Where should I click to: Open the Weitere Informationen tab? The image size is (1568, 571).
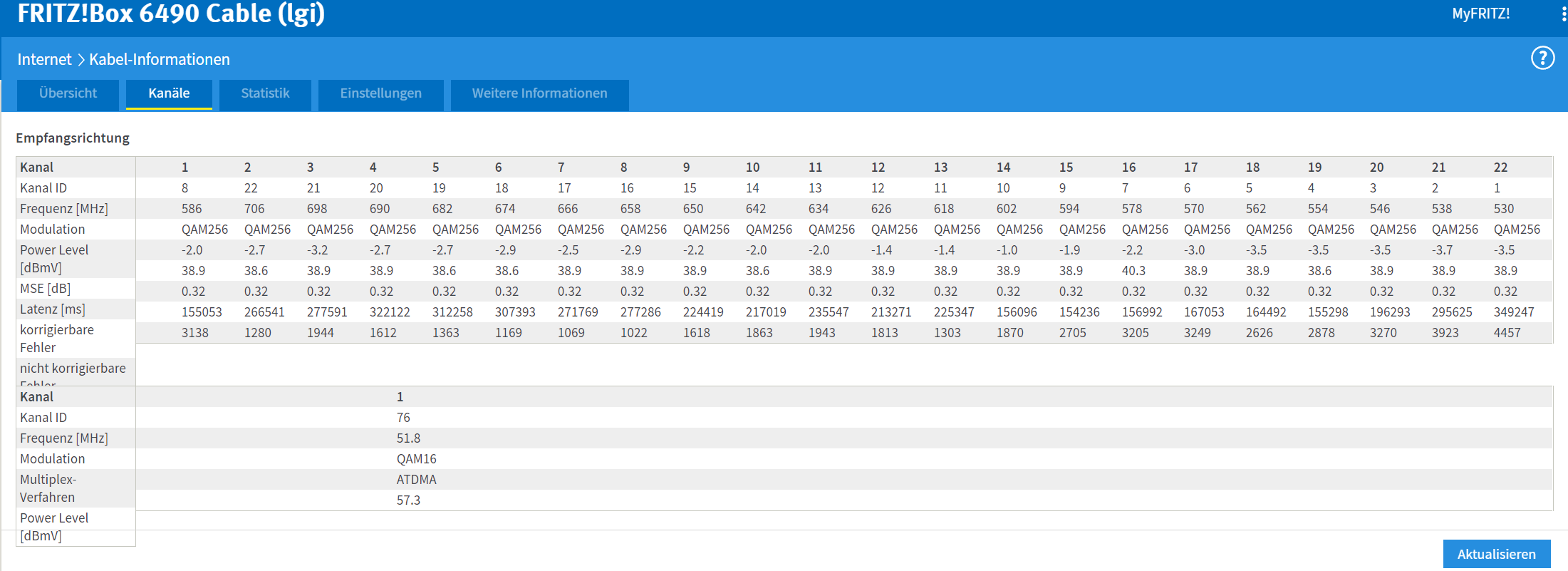click(x=539, y=93)
